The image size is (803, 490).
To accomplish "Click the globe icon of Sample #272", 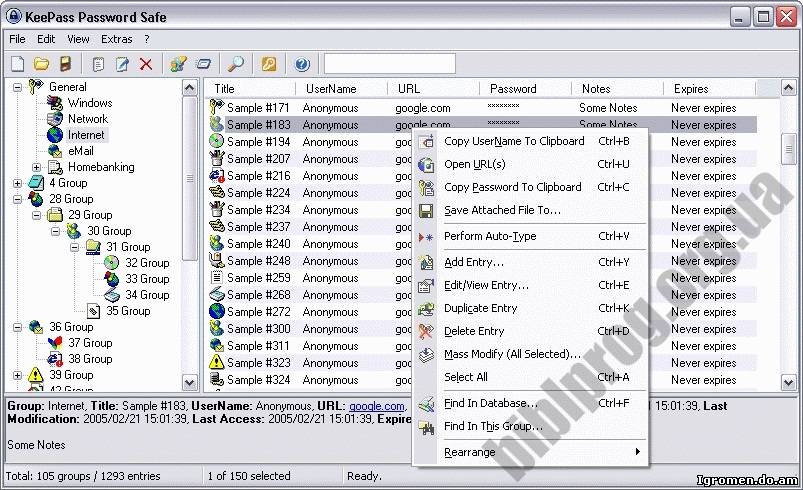I will [217, 311].
